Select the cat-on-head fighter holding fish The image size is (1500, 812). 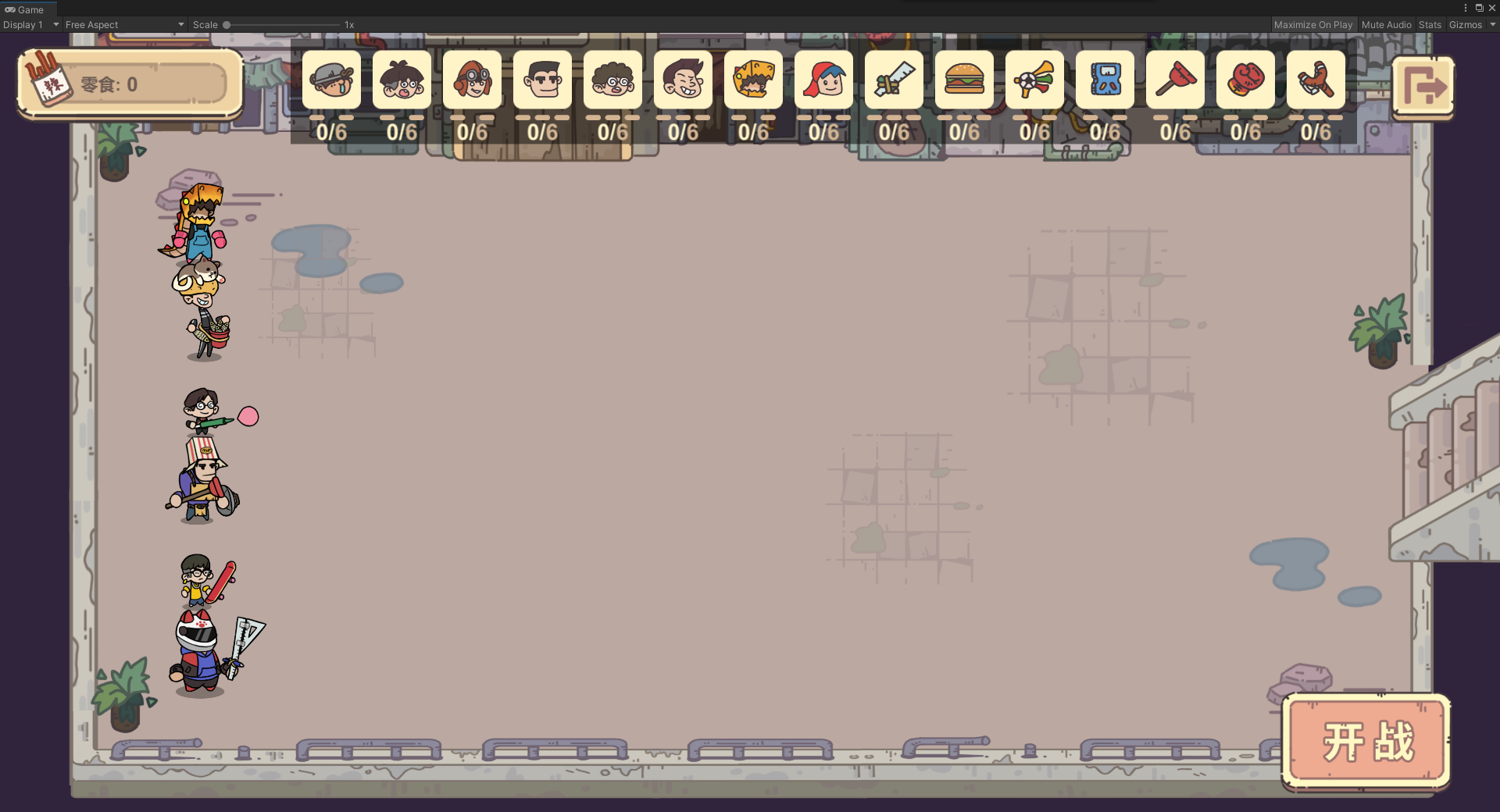pyautogui.click(x=203, y=308)
